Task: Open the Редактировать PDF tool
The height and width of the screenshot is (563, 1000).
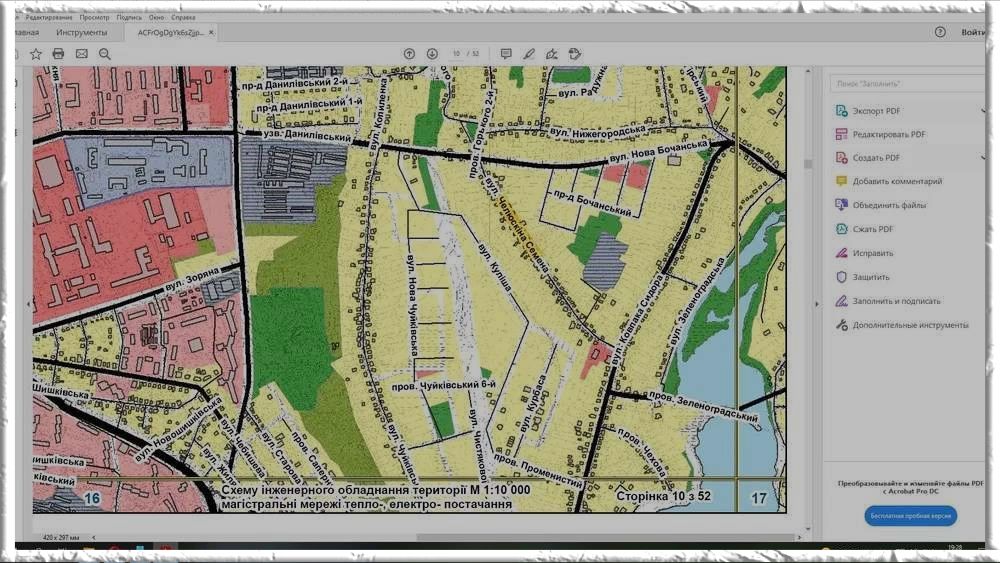Action: [x=888, y=134]
